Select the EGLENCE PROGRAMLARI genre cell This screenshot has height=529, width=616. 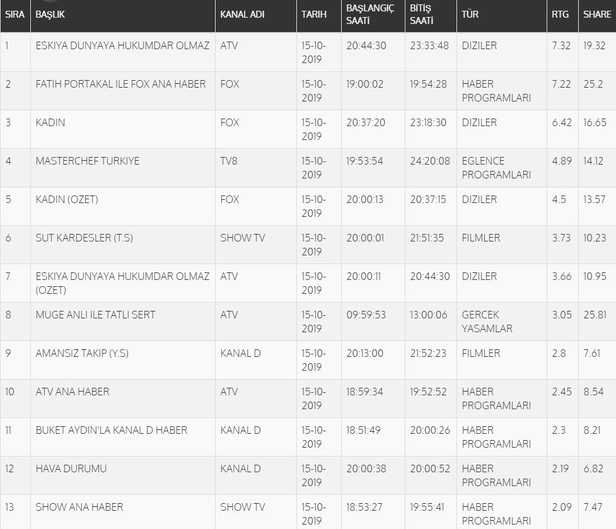[x=484, y=167]
